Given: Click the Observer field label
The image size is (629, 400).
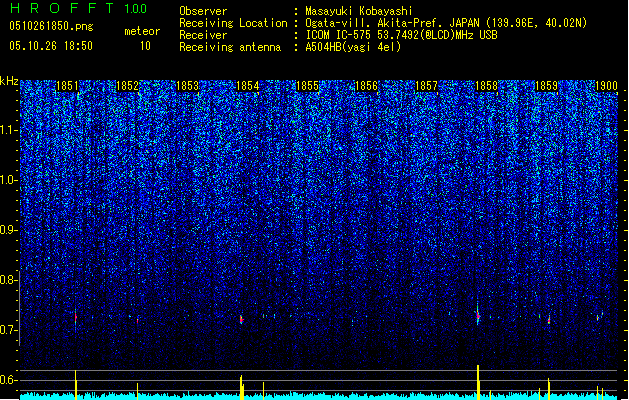Looking at the screenshot, I should tap(203, 11).
